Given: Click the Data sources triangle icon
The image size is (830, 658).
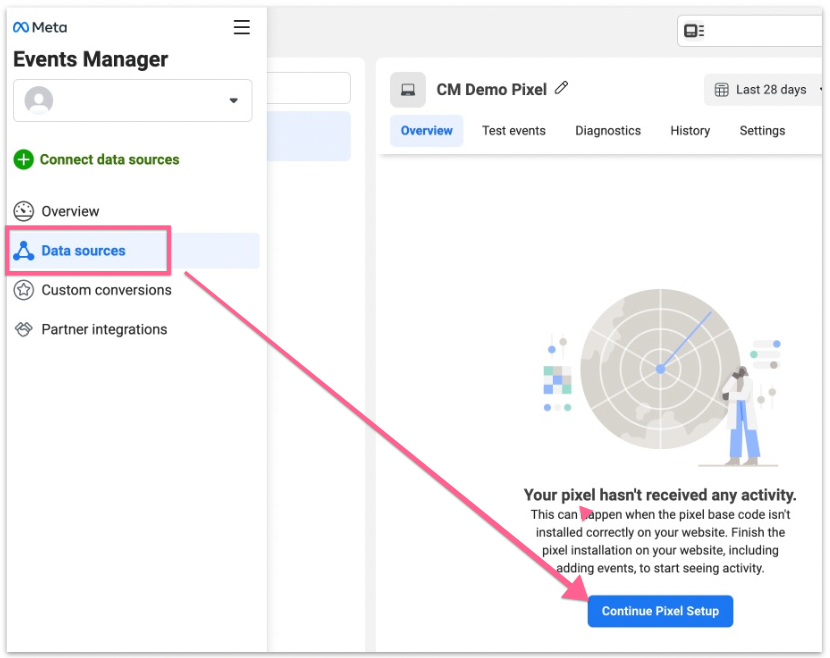Looking at the screenshot, I should click(24, 251).
